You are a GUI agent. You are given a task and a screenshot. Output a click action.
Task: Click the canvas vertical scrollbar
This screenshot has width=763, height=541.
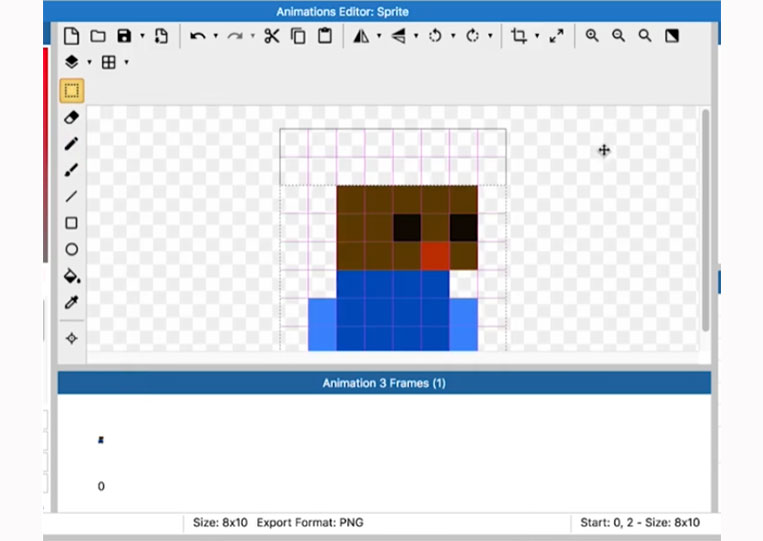[705, 220]
